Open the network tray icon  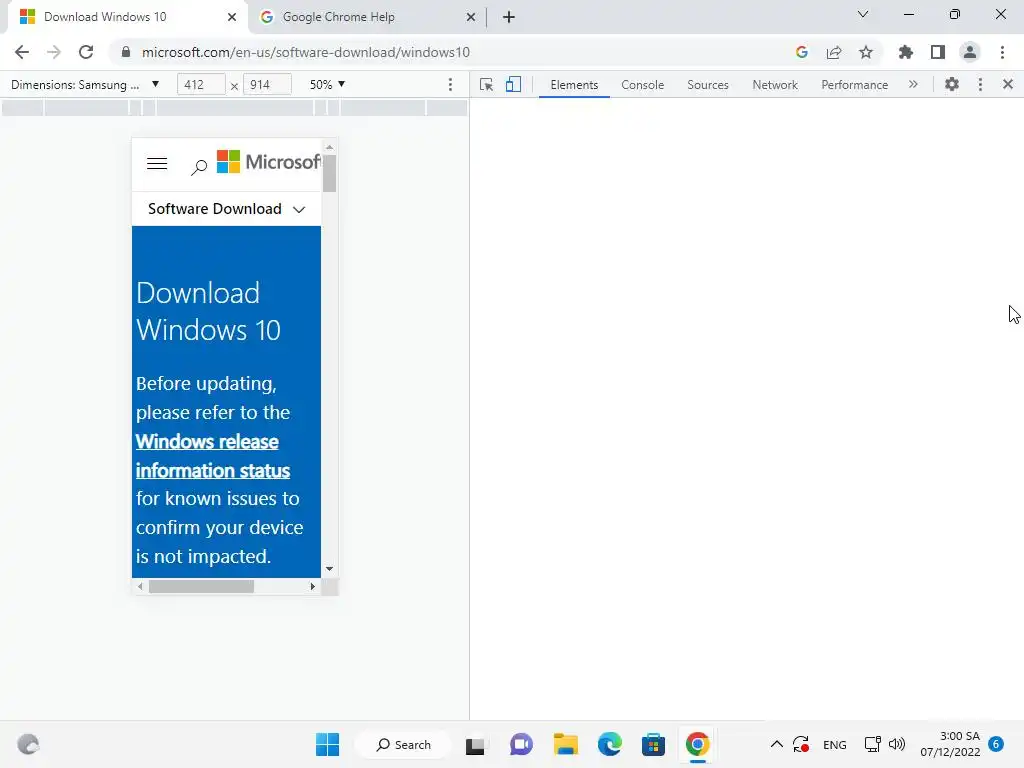(x=872, y=744)
